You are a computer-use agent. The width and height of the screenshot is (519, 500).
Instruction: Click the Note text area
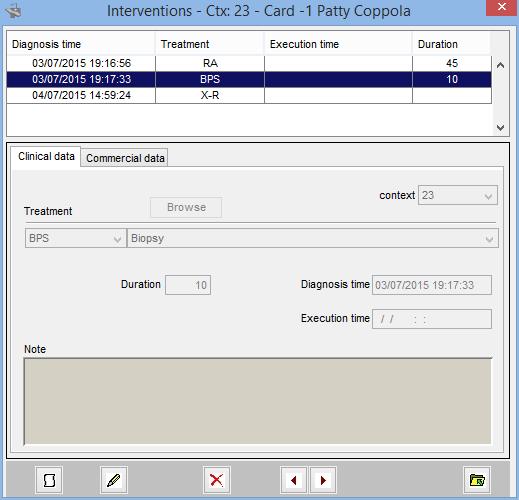click(258, 401)
